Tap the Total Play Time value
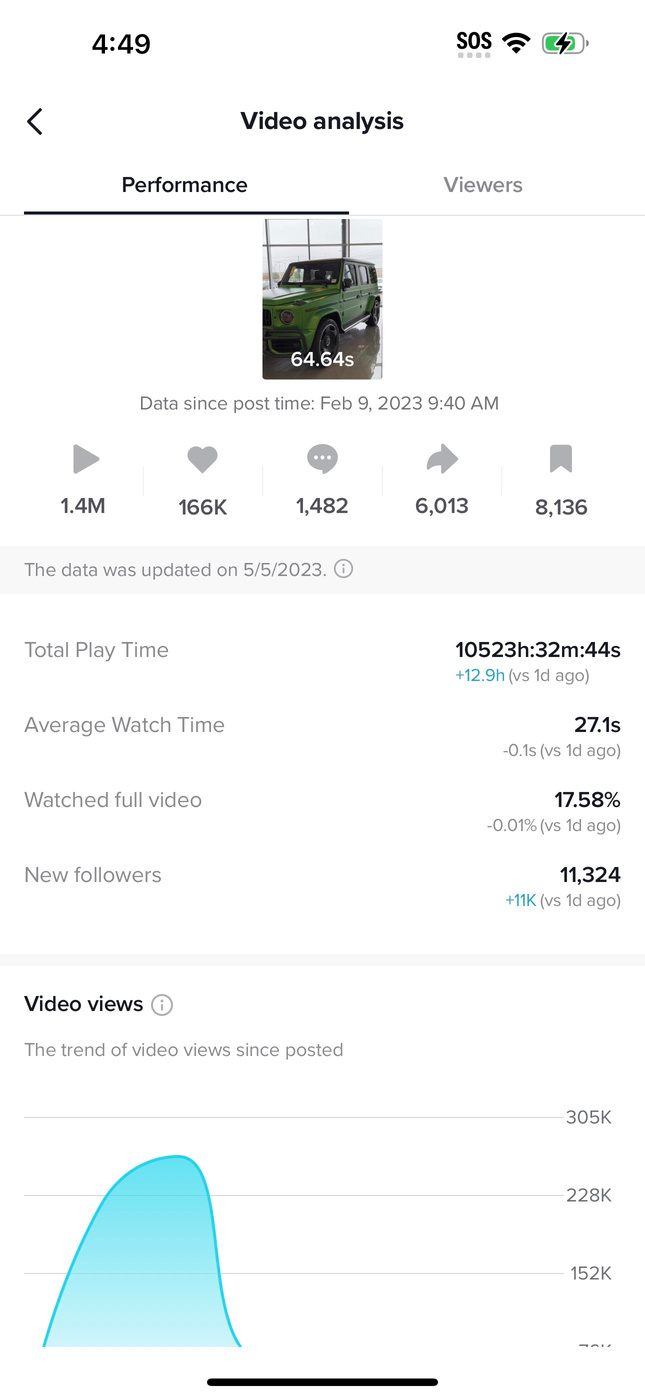 (538, 650)
